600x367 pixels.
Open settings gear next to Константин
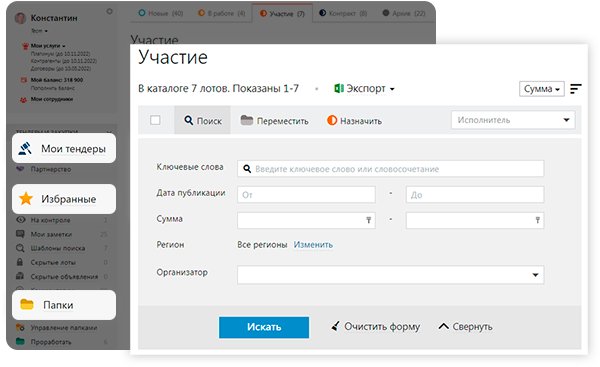[109, 11]
